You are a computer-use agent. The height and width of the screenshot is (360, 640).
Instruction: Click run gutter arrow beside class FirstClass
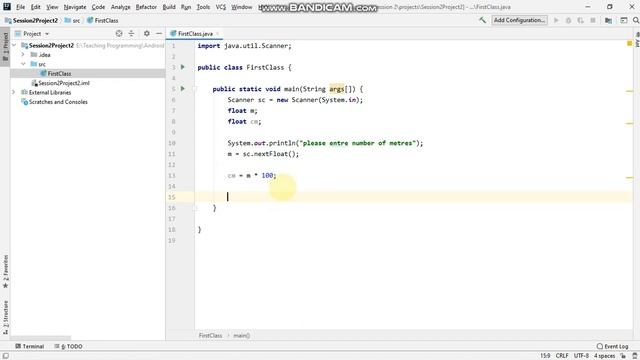coord(183,67)
